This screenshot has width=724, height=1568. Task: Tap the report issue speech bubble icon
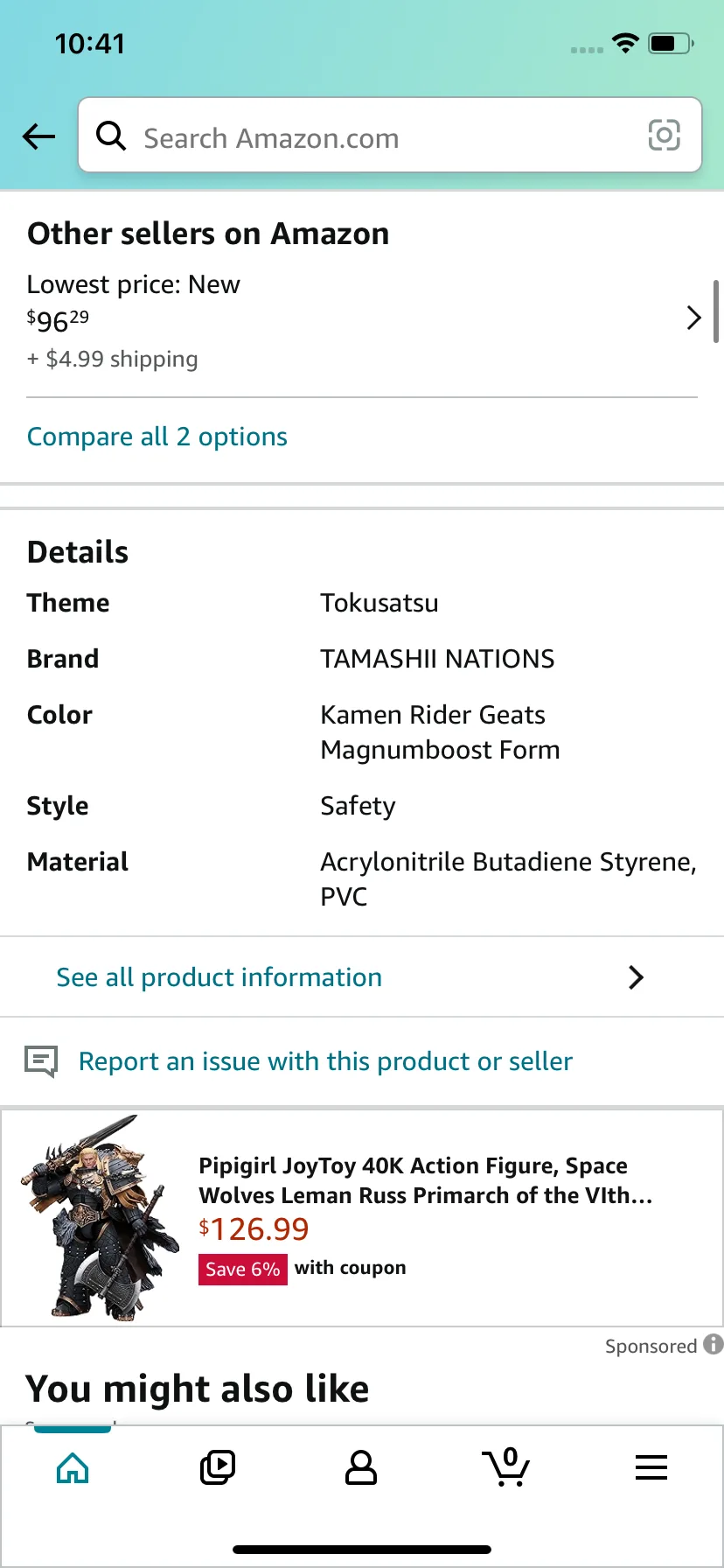[x=41, y=1061]
